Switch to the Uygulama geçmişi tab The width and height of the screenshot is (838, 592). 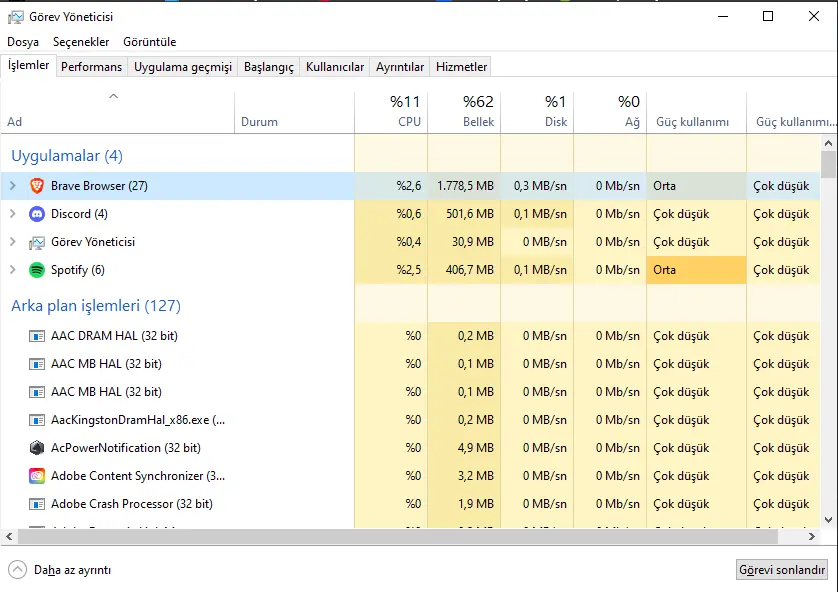coord(183,67)
